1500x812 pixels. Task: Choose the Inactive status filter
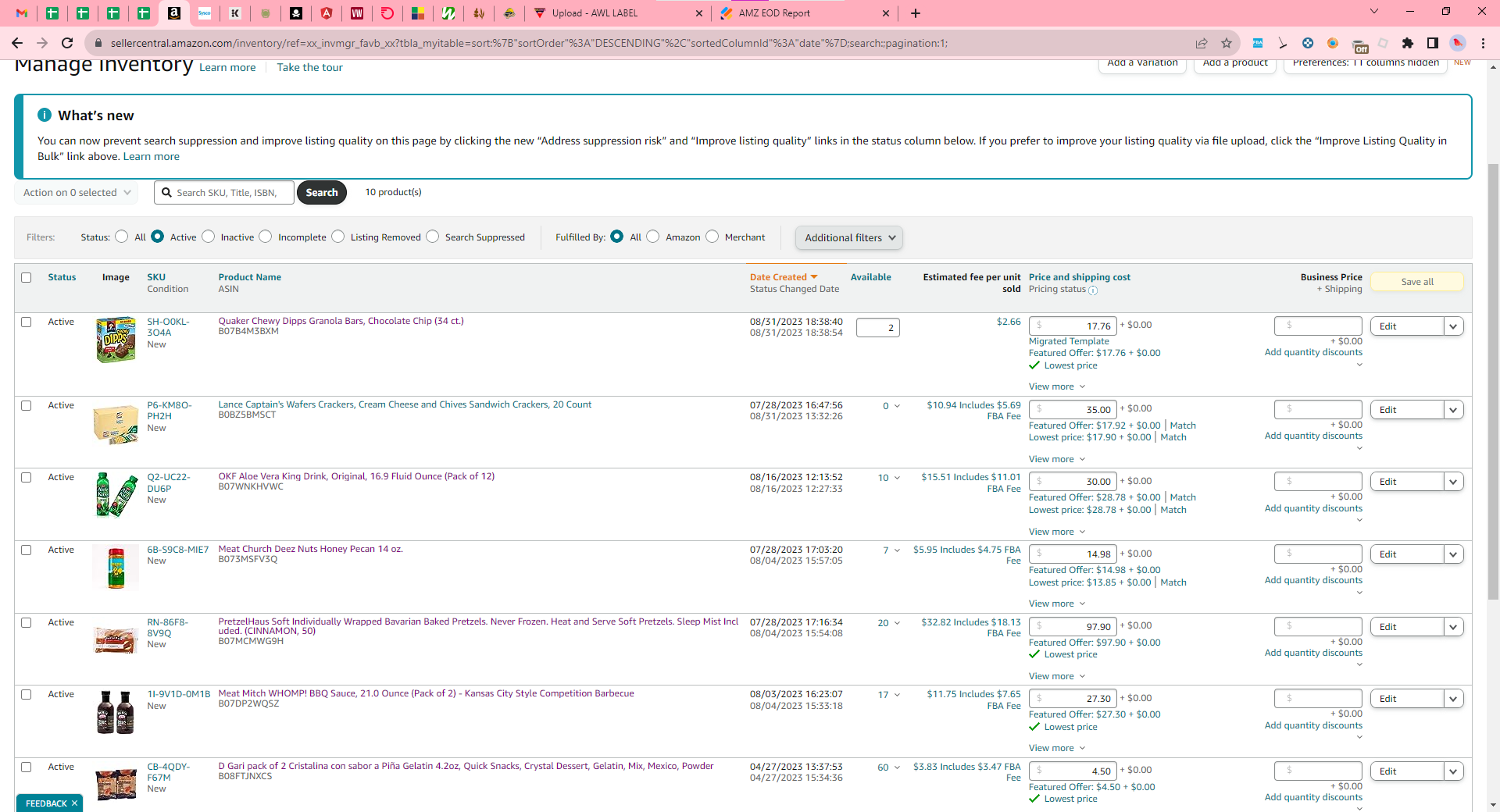click(x=209, y=237)
